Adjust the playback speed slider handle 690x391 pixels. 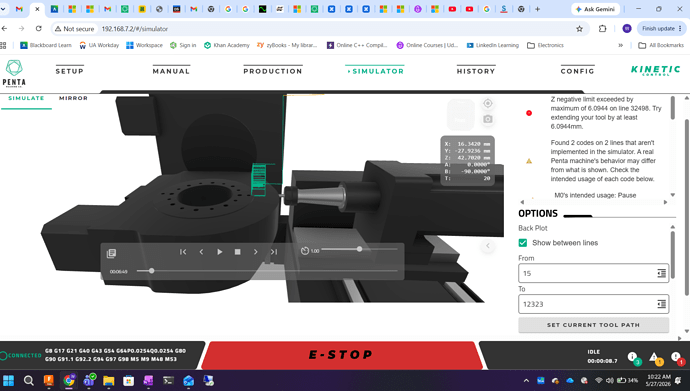(360, 249)
